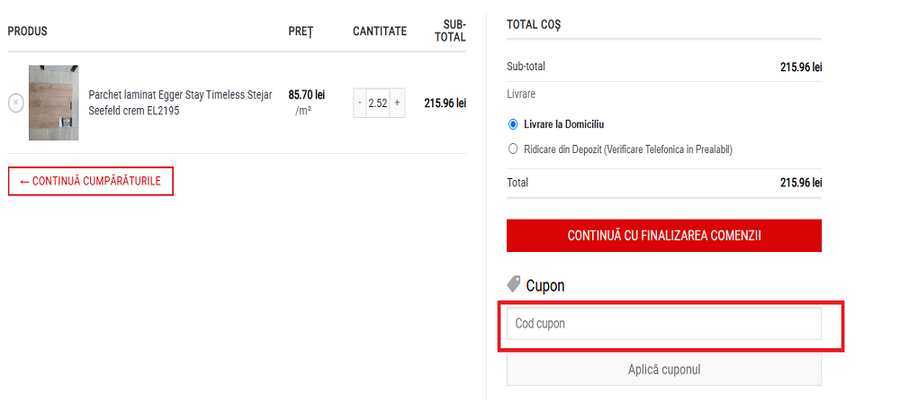Click the Total Coș heading
This screenshot has width=900, height=405.
click(534, 23)
